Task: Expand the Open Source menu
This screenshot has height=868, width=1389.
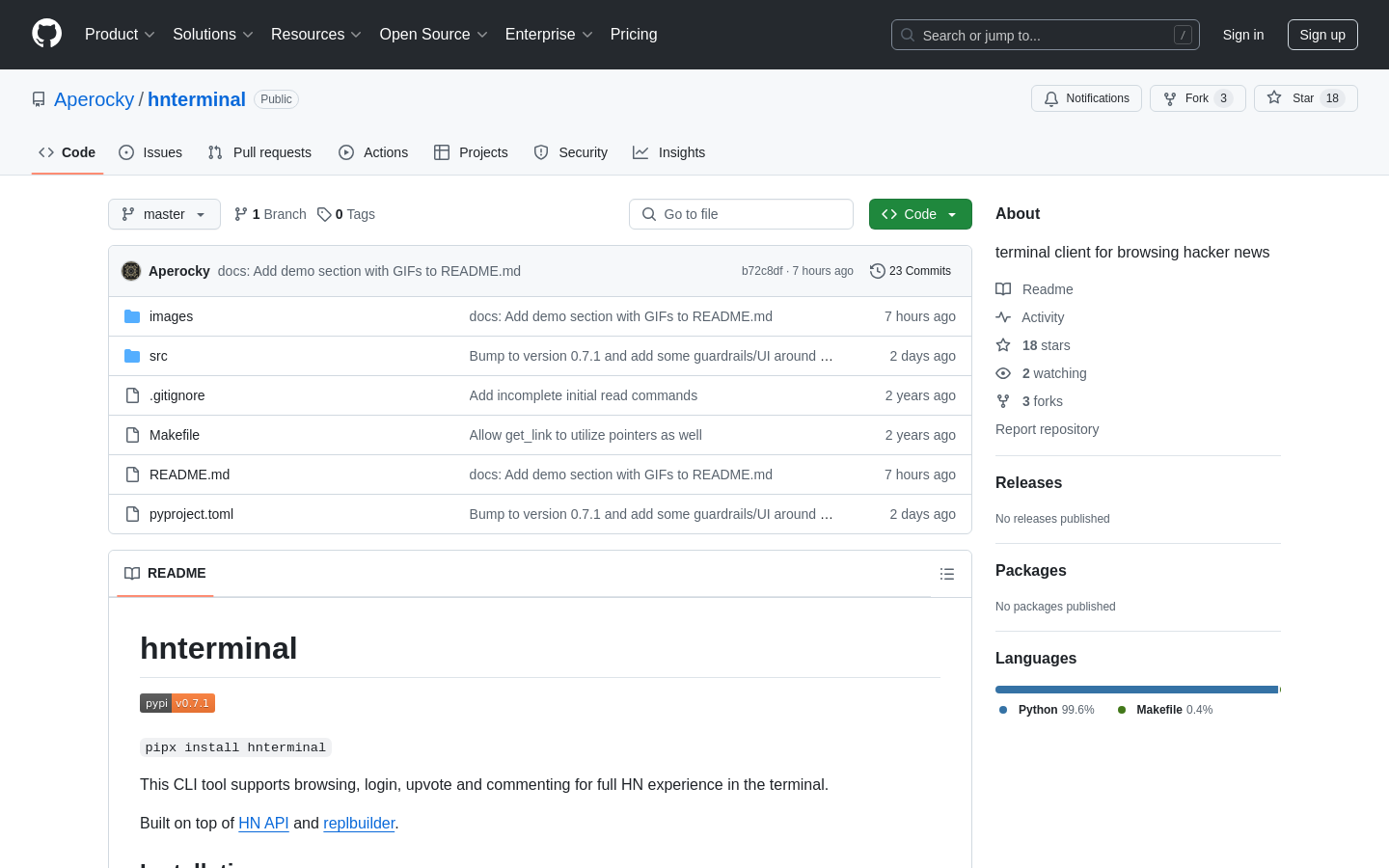Action: (434, 35)
